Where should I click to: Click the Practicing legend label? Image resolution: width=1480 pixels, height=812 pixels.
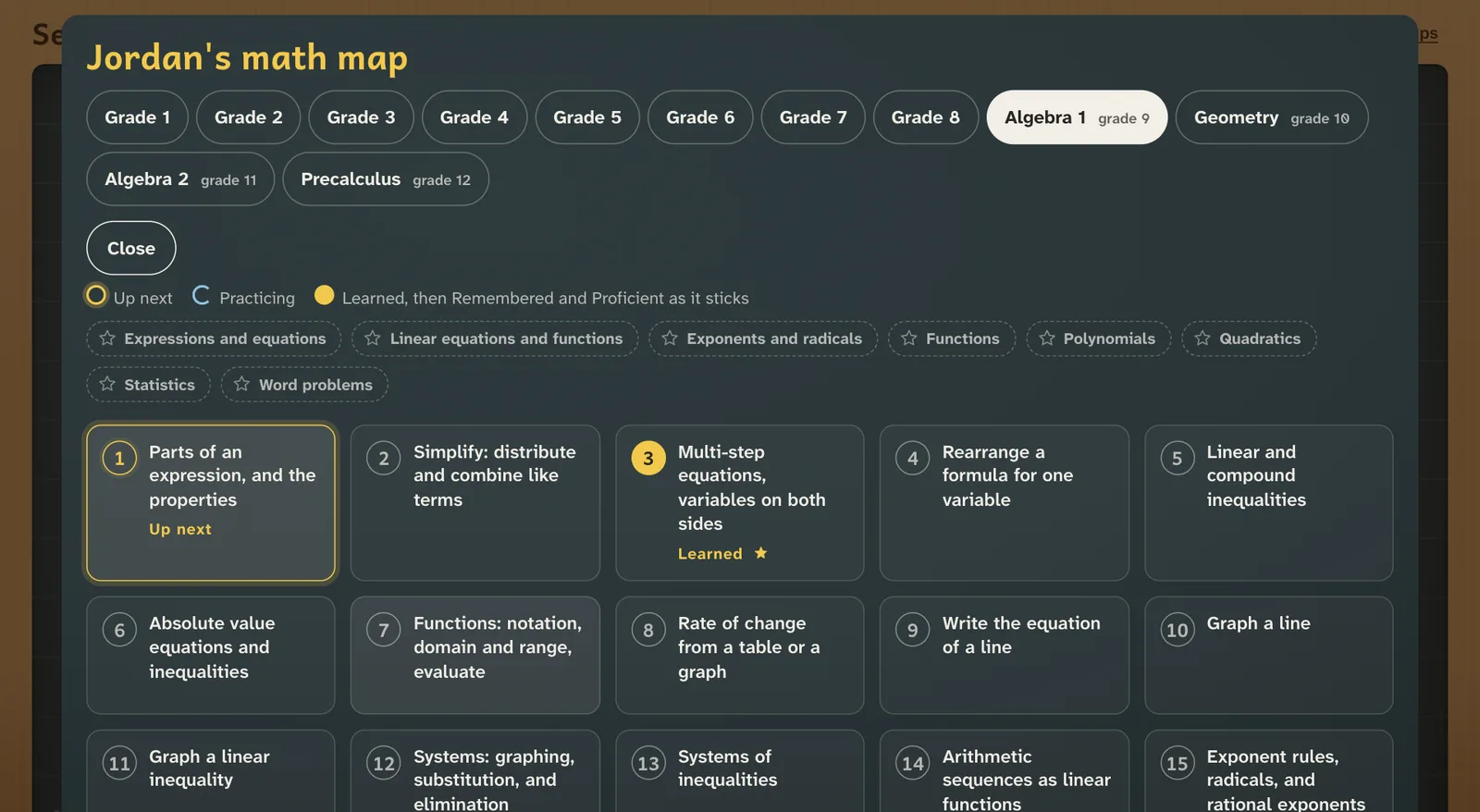(x=257, y=298)
